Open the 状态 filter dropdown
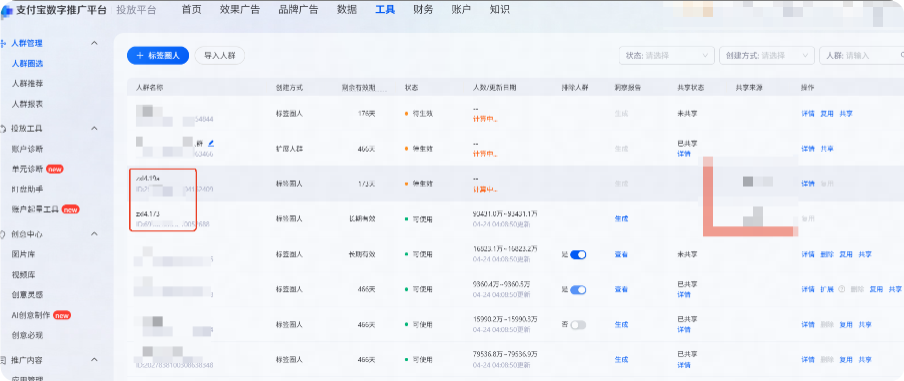Screen dimensions: 904x381 click(x=666, y=55)
